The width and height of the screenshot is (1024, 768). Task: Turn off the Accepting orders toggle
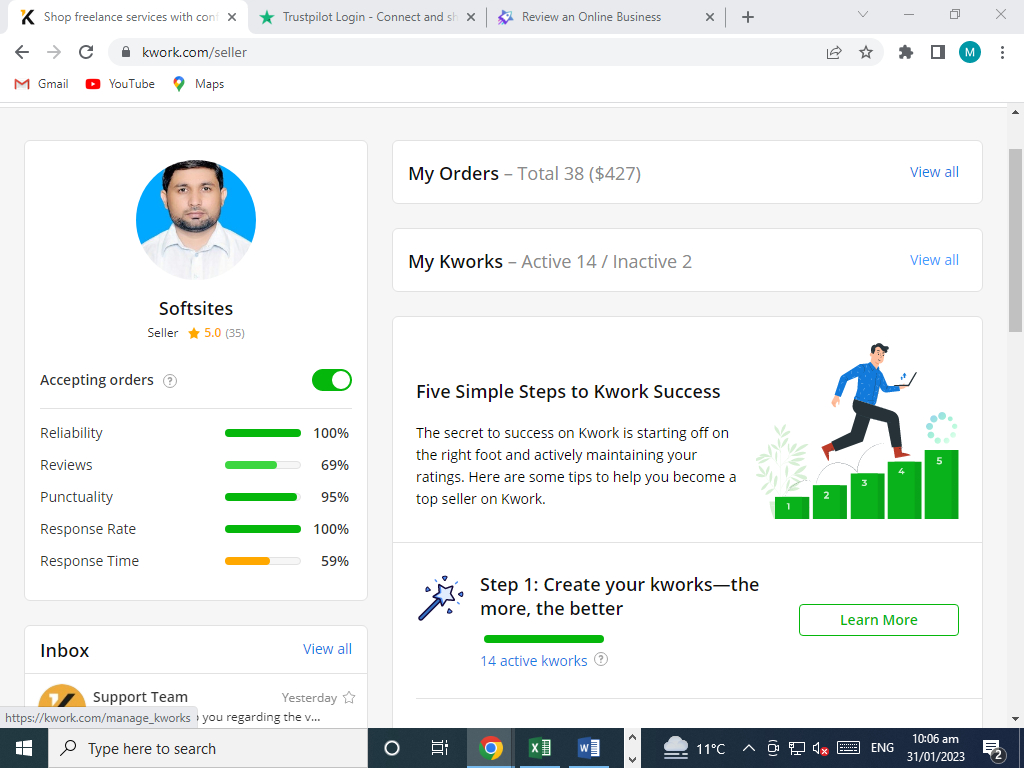click(x=332, y=380)
